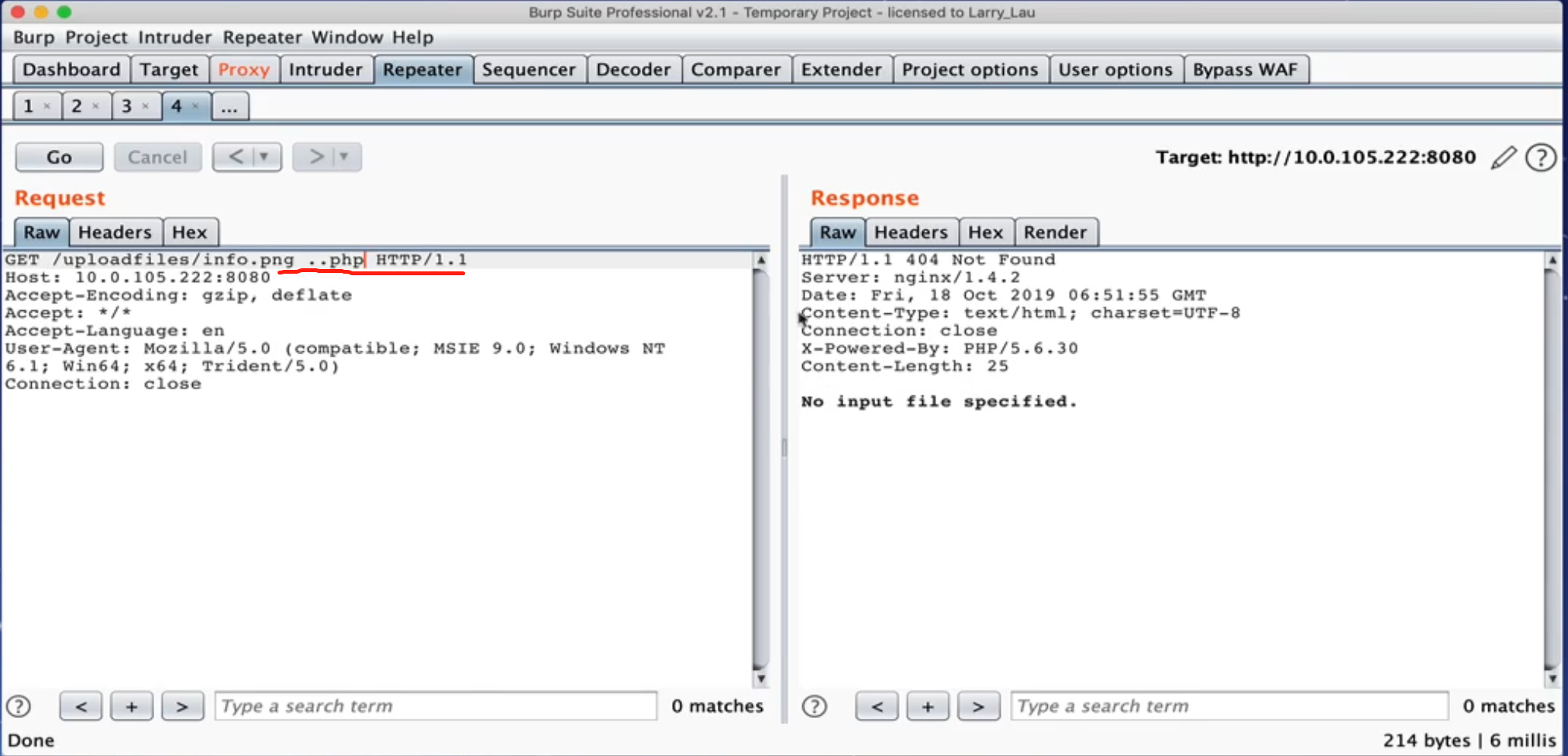Click response scrollbar up arrow
1568x756 pixels.
tap(1552, 261)
